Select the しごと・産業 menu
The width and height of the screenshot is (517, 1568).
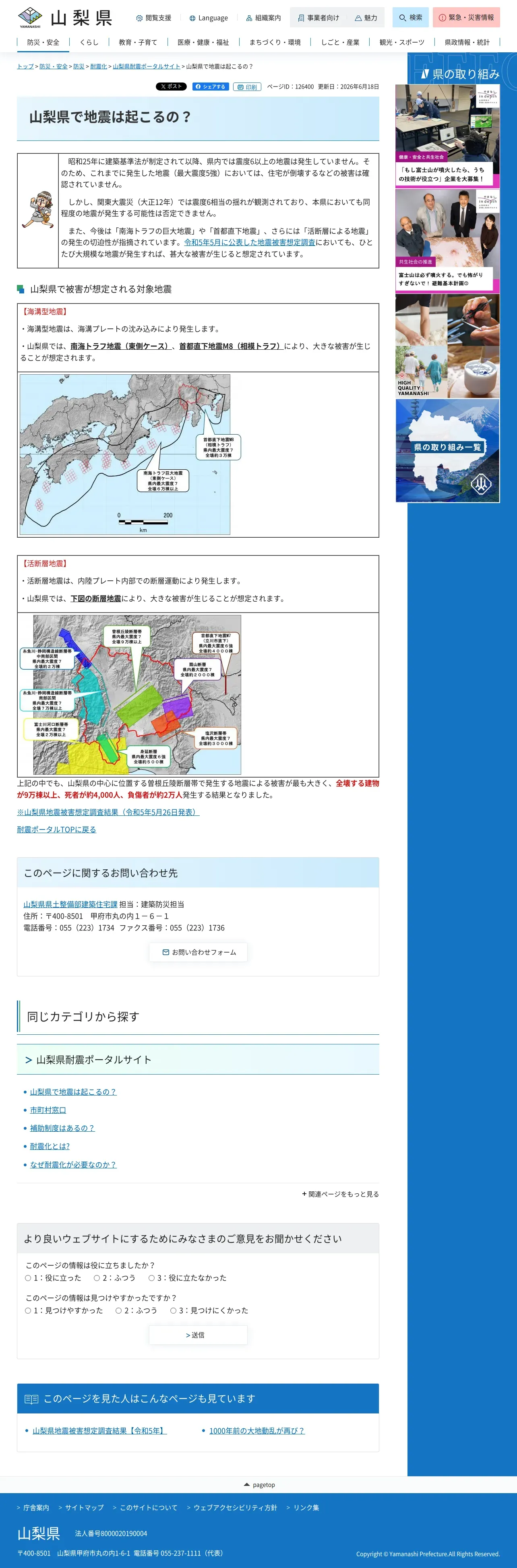(x=340, y=43)
